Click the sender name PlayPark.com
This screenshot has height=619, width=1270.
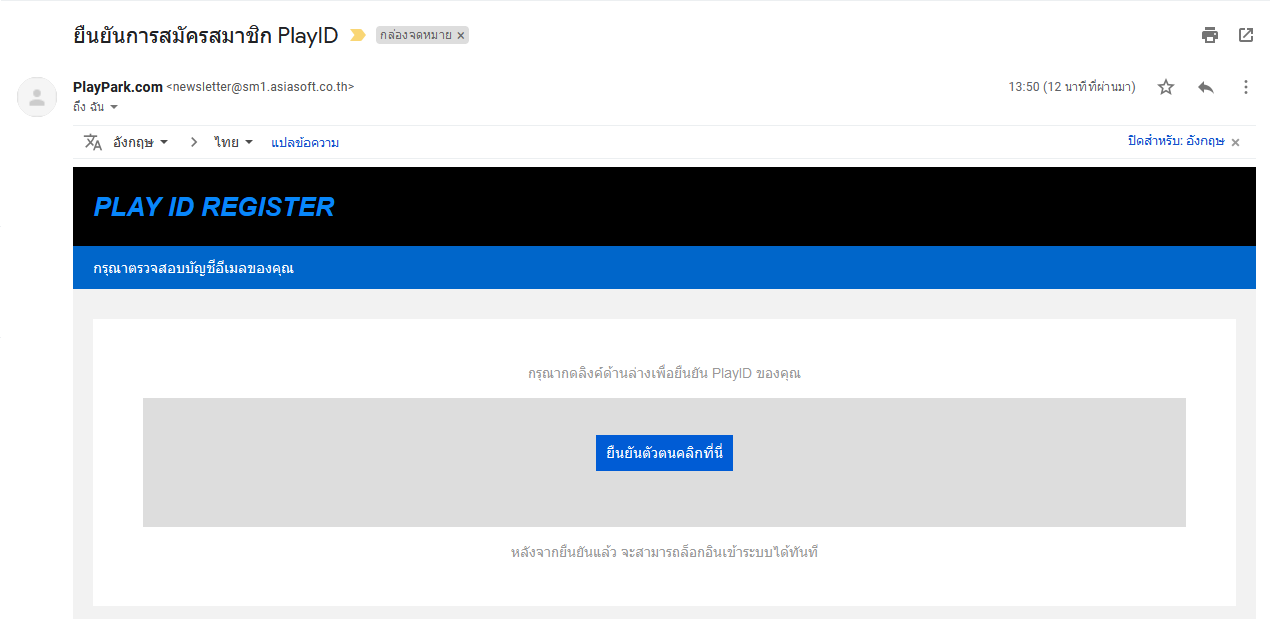pyautogui.click(x=118, y=87)
